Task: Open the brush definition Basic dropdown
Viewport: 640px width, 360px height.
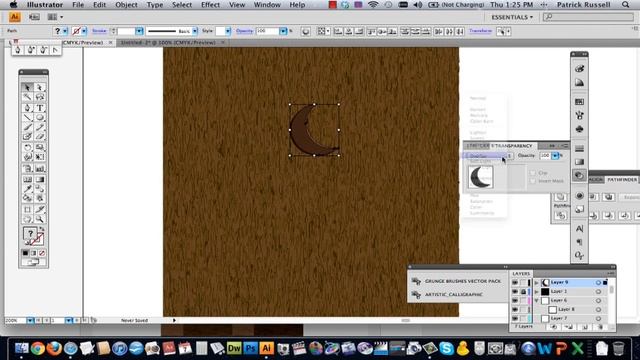Action: [195, 31]
